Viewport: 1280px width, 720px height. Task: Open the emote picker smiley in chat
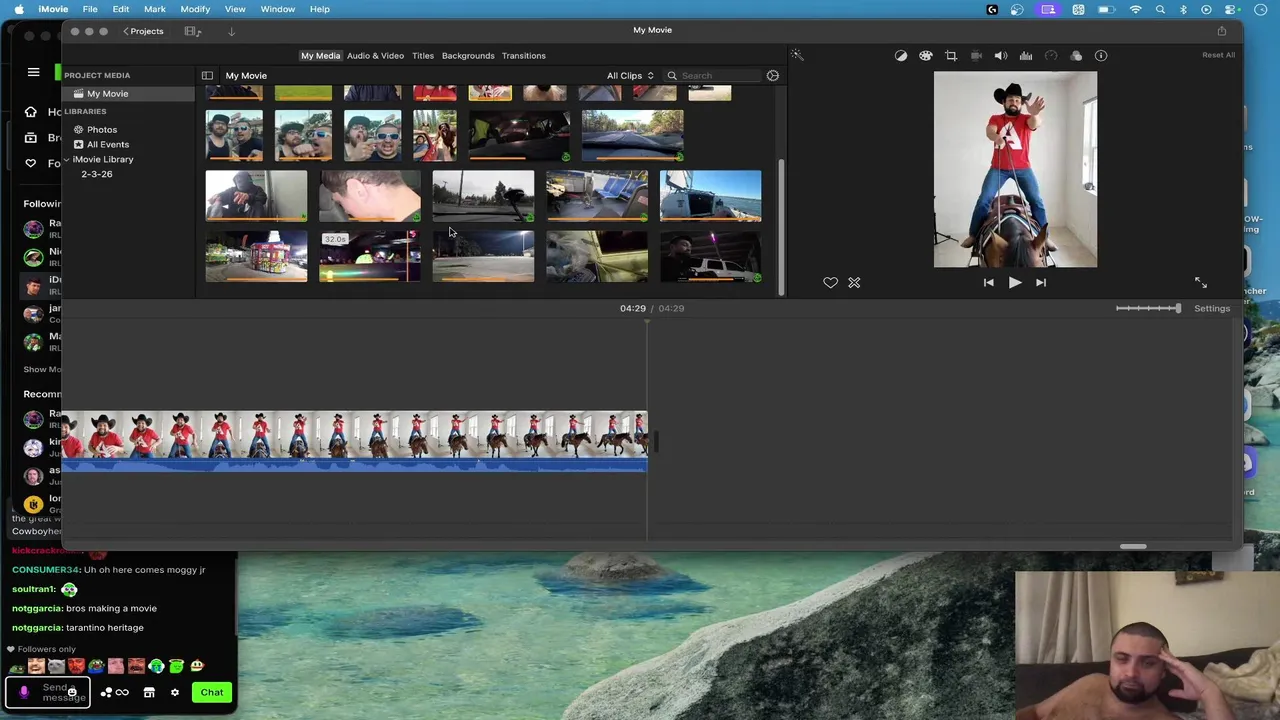coord(72,692)
